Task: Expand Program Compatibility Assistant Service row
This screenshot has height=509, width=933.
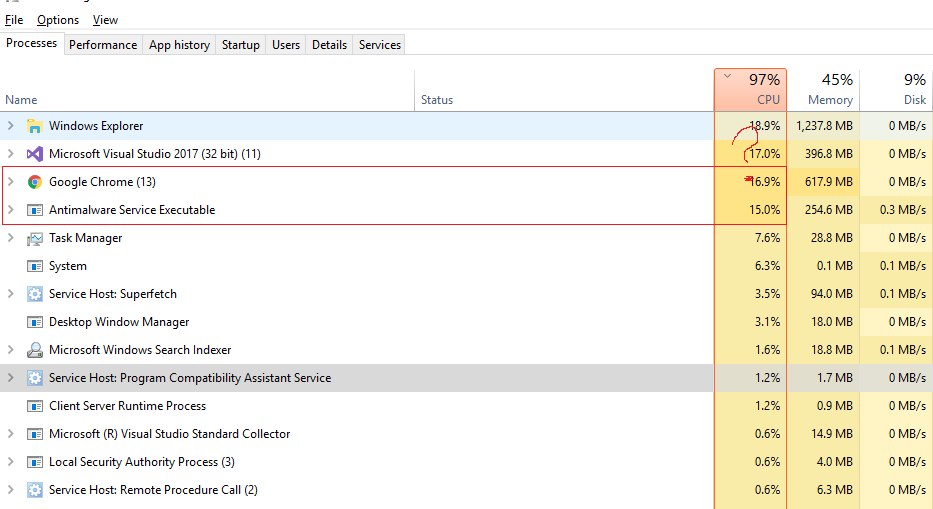Action: 10,377
